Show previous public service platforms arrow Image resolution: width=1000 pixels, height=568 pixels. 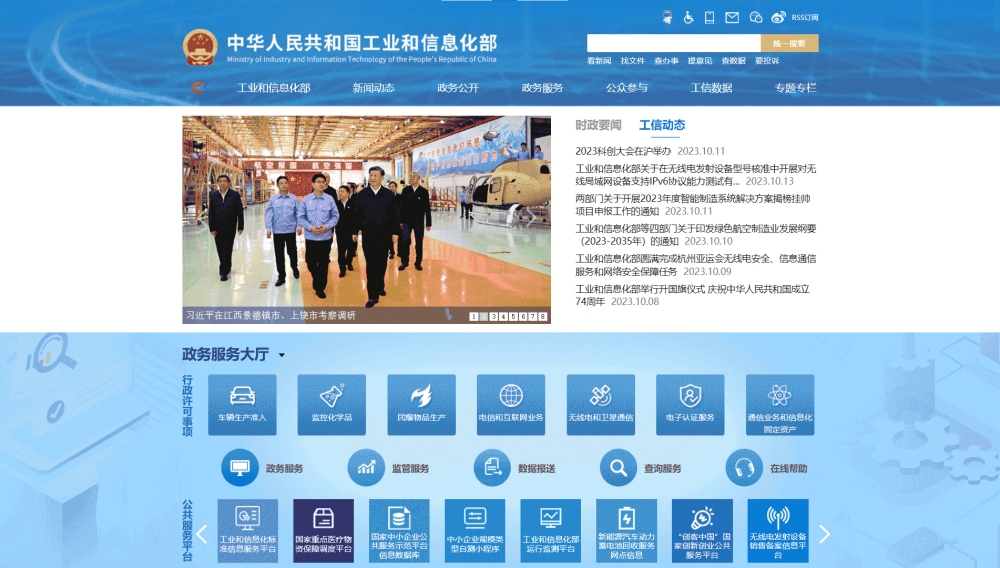[x=202, y=534]
